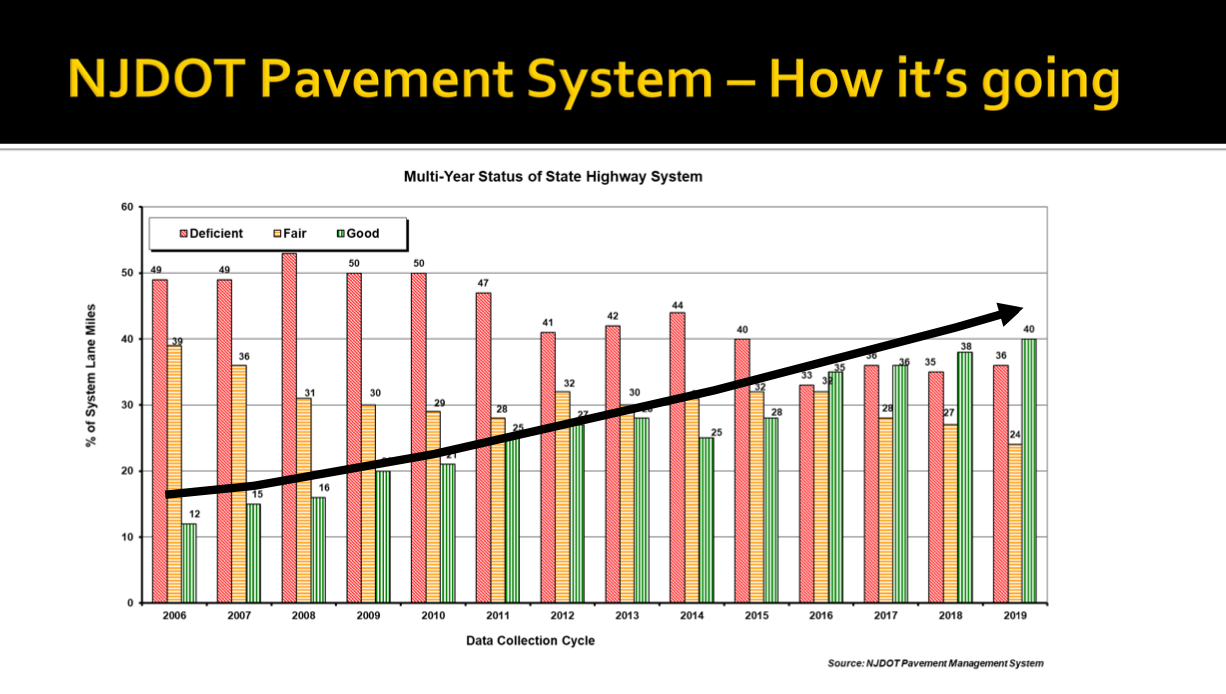Click data label '33' above 2016 Deficient bar
1226x694 pixels.
[806, 376]
